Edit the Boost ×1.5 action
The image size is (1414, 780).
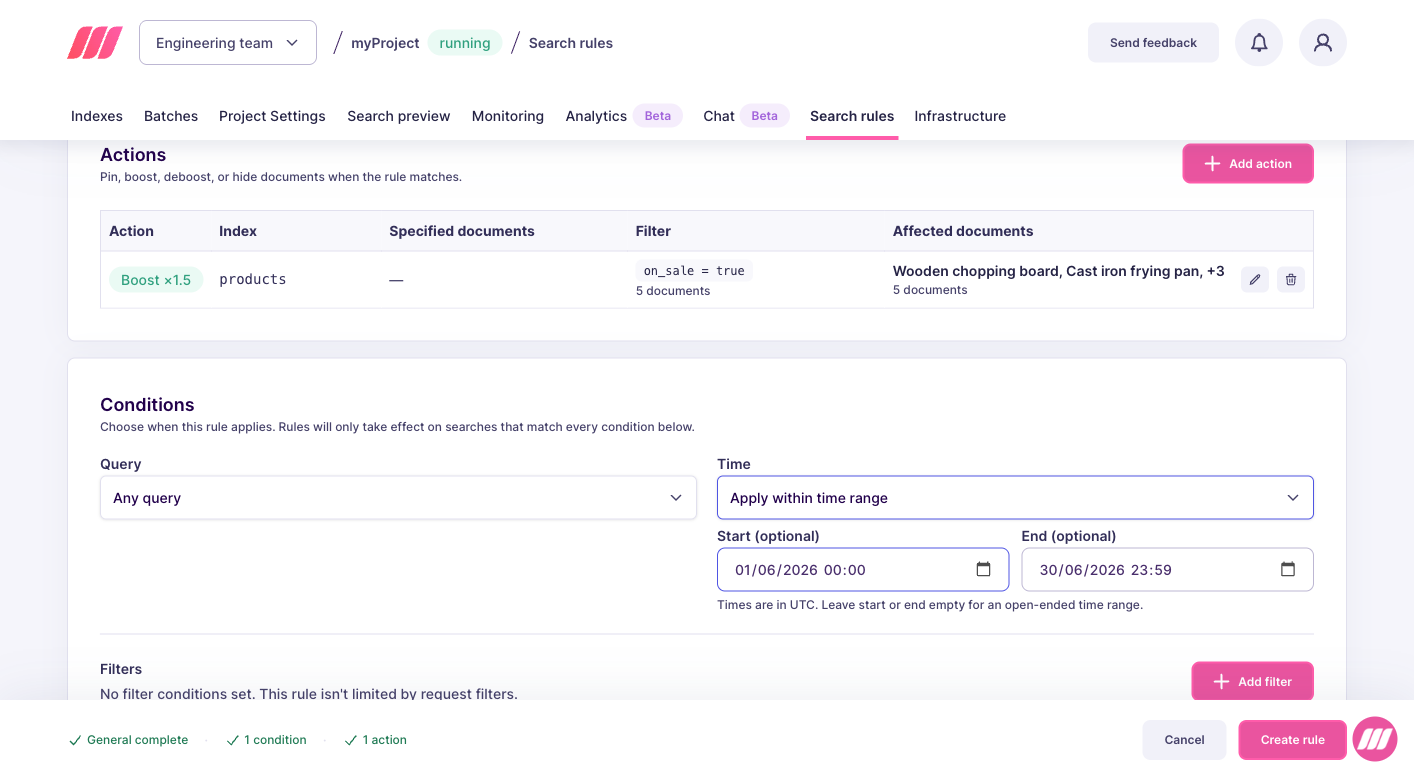coord(1255,280)
